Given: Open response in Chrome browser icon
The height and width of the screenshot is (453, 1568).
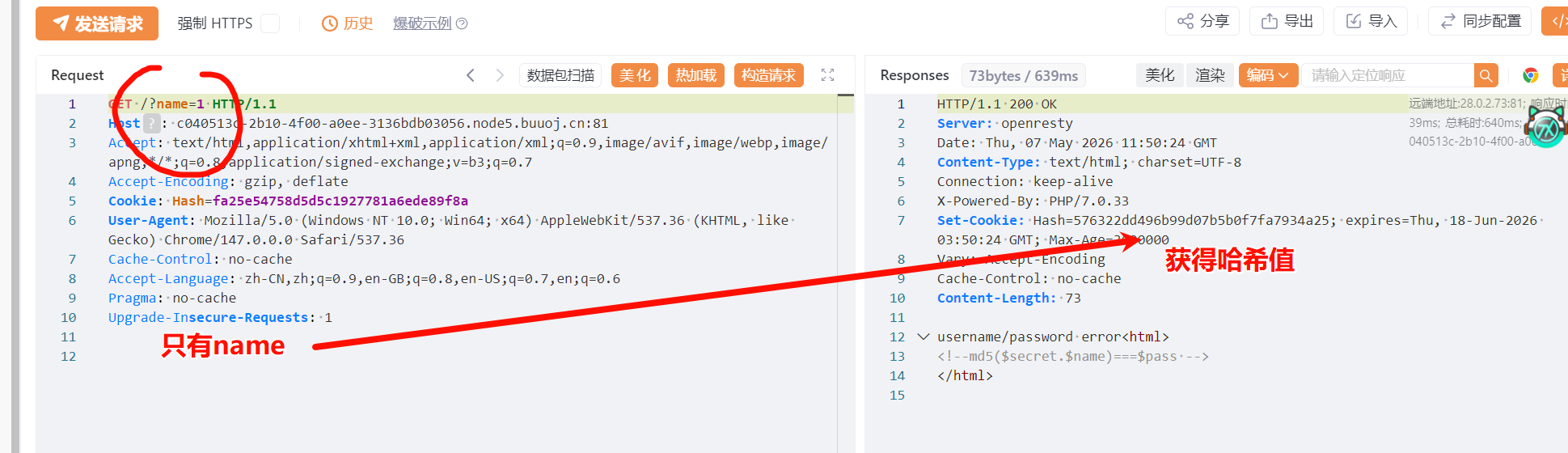Looking at the screenshot, I should (x=1530, y=75).
